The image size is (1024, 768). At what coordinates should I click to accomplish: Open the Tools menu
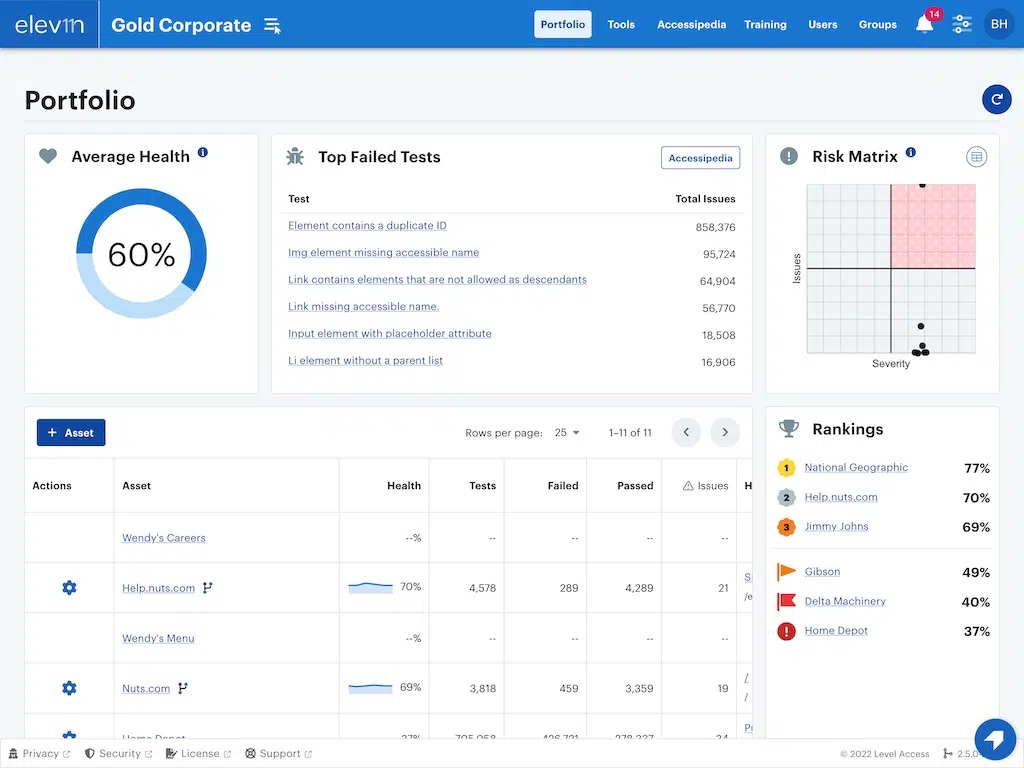(x=620, y=24)
